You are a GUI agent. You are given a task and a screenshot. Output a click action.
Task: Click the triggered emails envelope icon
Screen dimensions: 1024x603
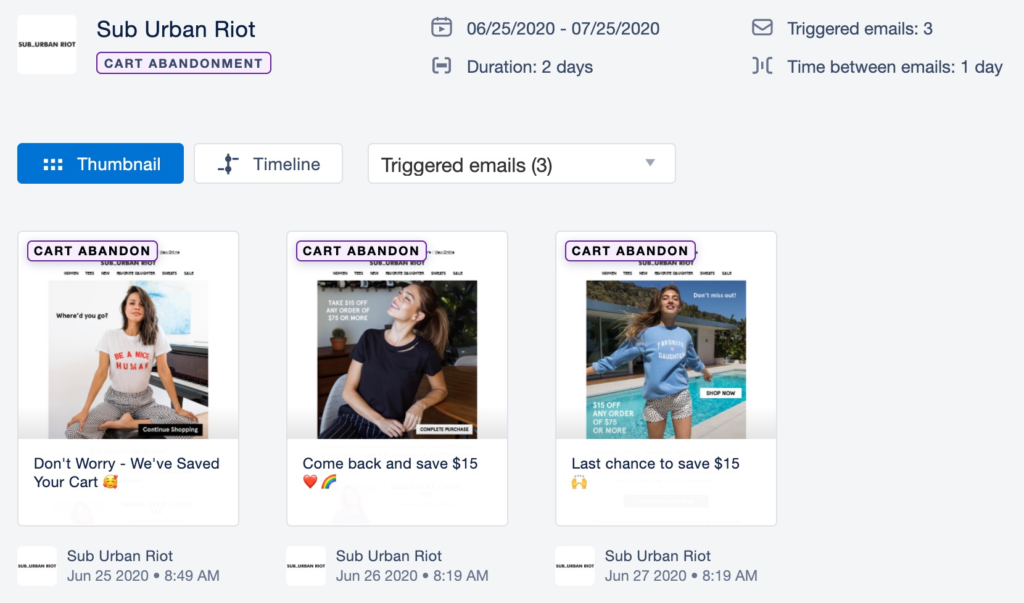pyautogui.click(x=762, y=27)
